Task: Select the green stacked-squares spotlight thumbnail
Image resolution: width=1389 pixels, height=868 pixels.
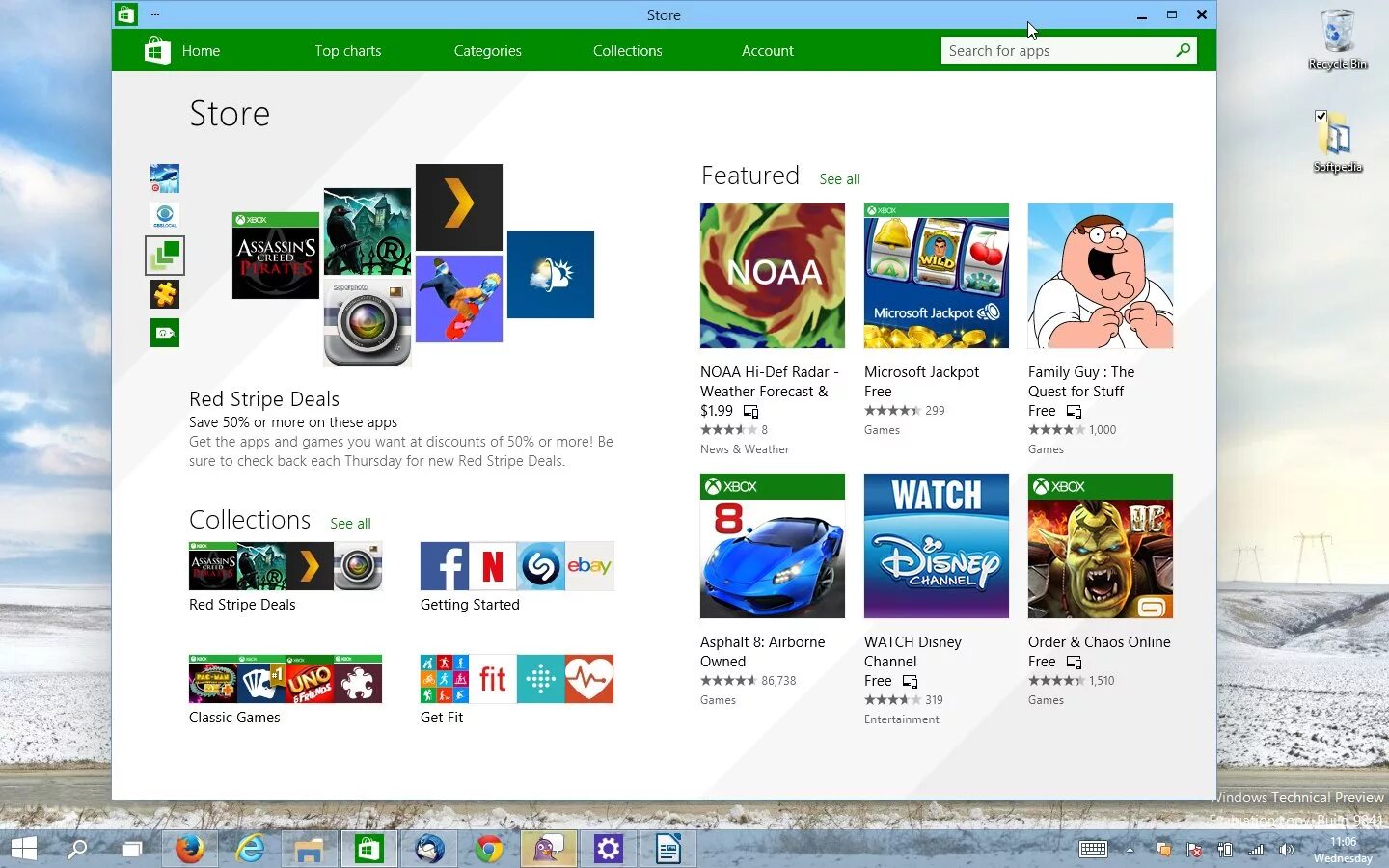Action: [x=165, y=256]
